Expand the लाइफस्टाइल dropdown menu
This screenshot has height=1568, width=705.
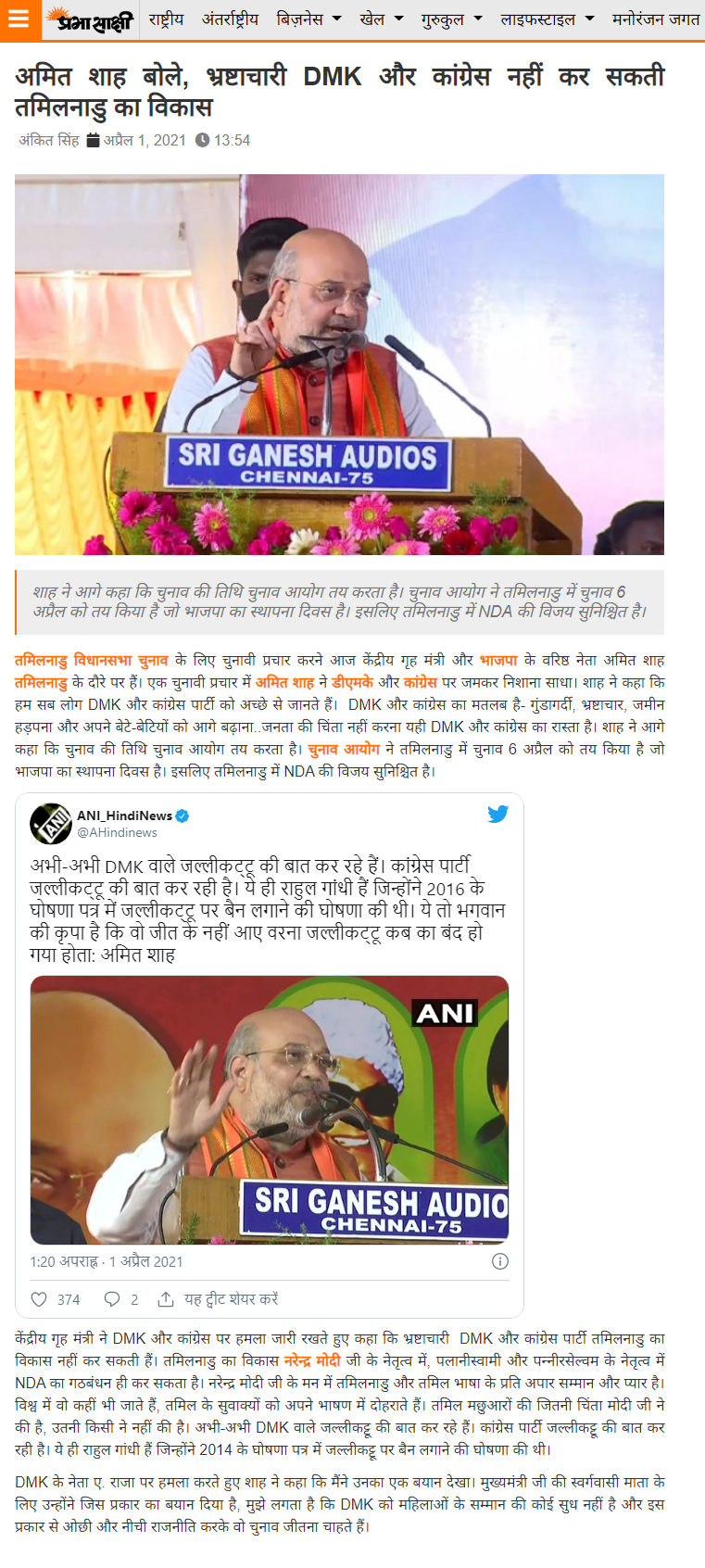548,19
